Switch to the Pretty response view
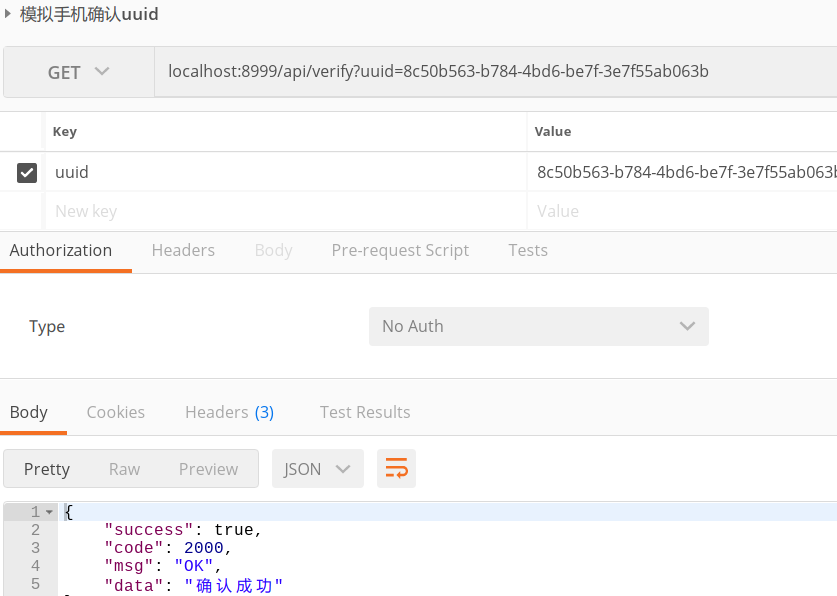The width and height of the screenshot is (837, 596). coord(46,468)
